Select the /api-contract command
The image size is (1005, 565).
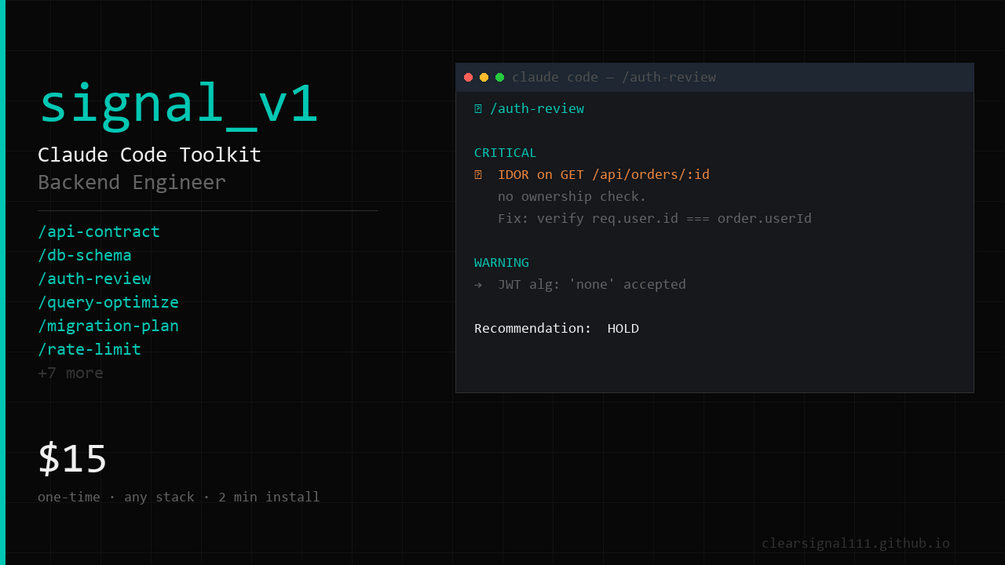pos(99,232)
